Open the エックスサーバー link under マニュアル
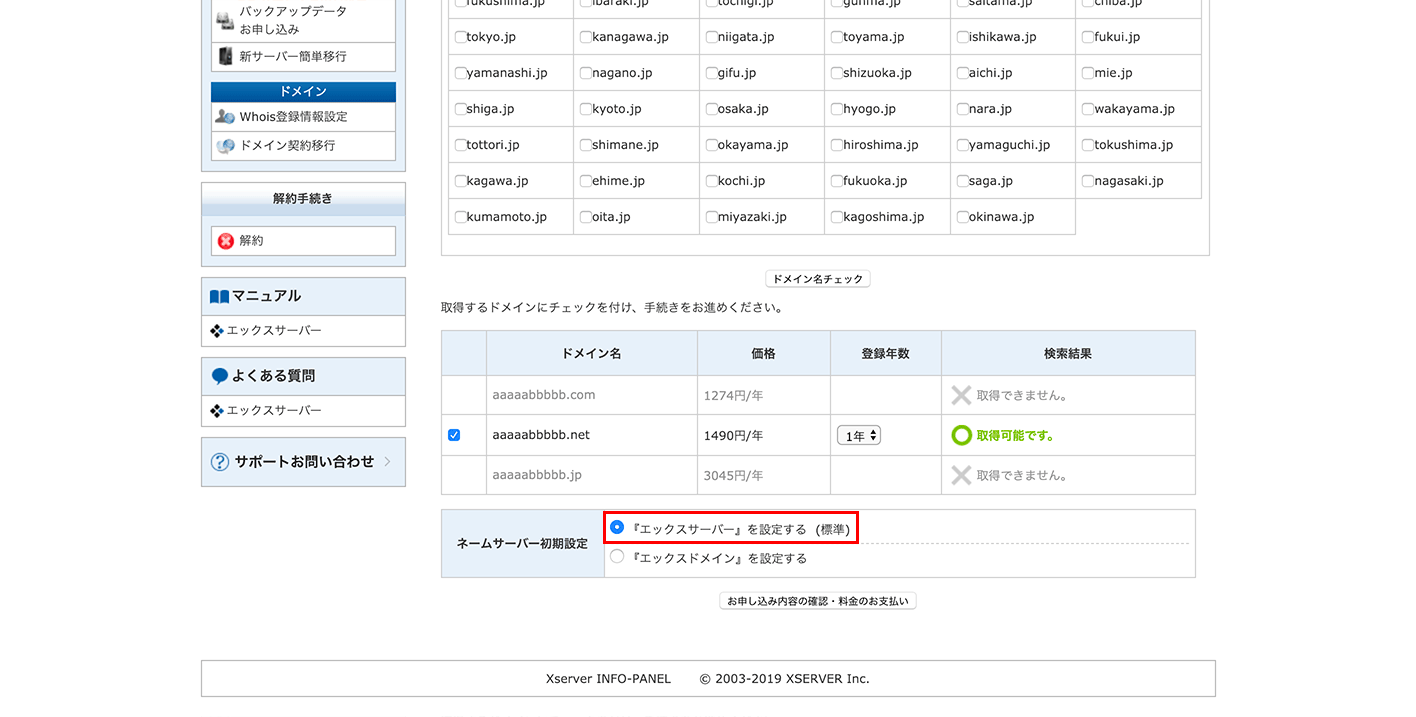The width and height of the screenshot is (1416, 717). click(x=274, y=331)
